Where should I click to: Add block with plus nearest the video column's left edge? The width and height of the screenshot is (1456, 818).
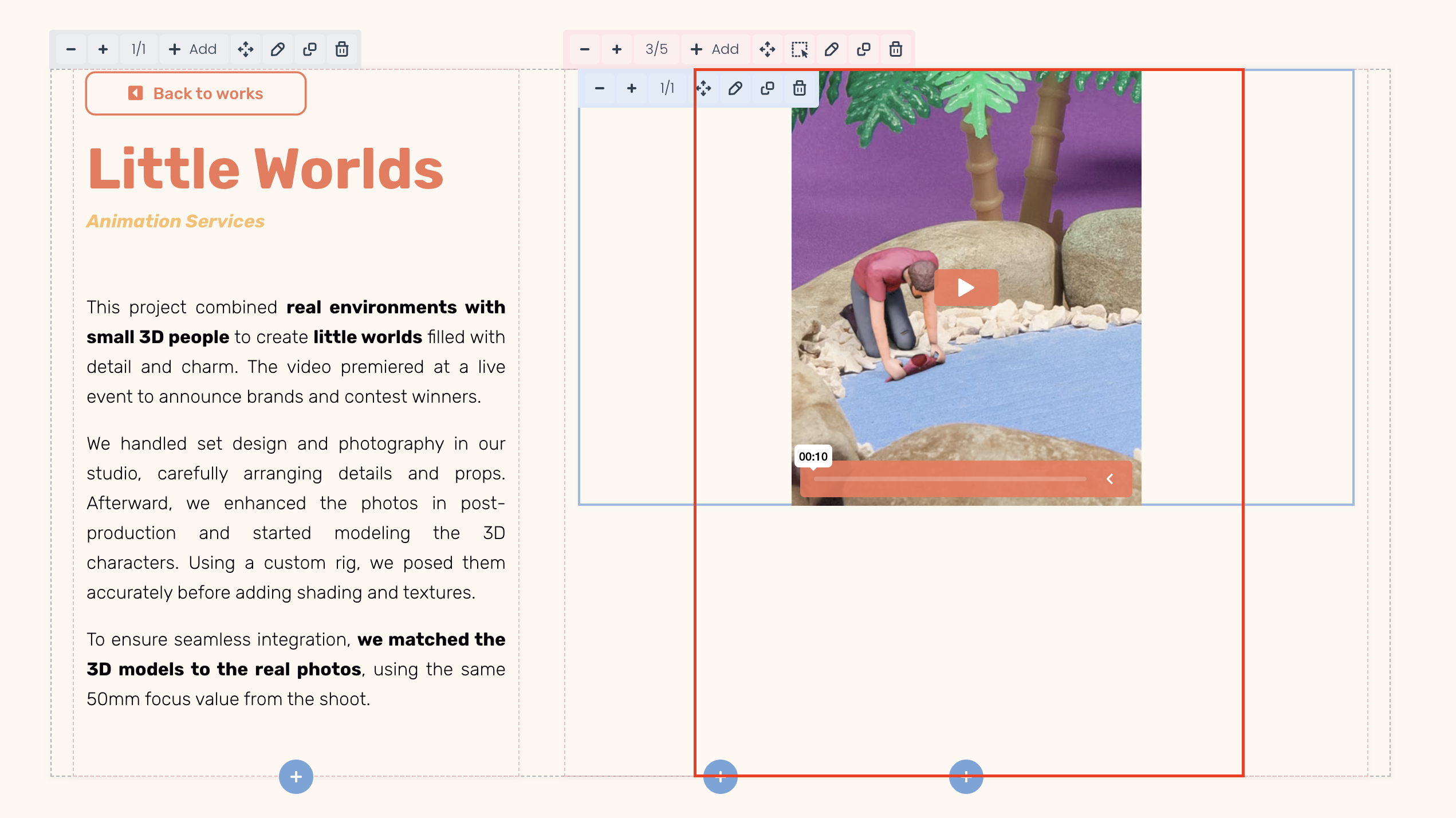coord(721,777)
